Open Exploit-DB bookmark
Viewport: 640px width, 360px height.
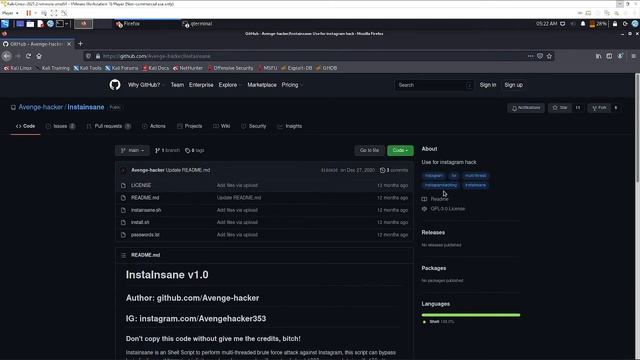click(296, 68)
